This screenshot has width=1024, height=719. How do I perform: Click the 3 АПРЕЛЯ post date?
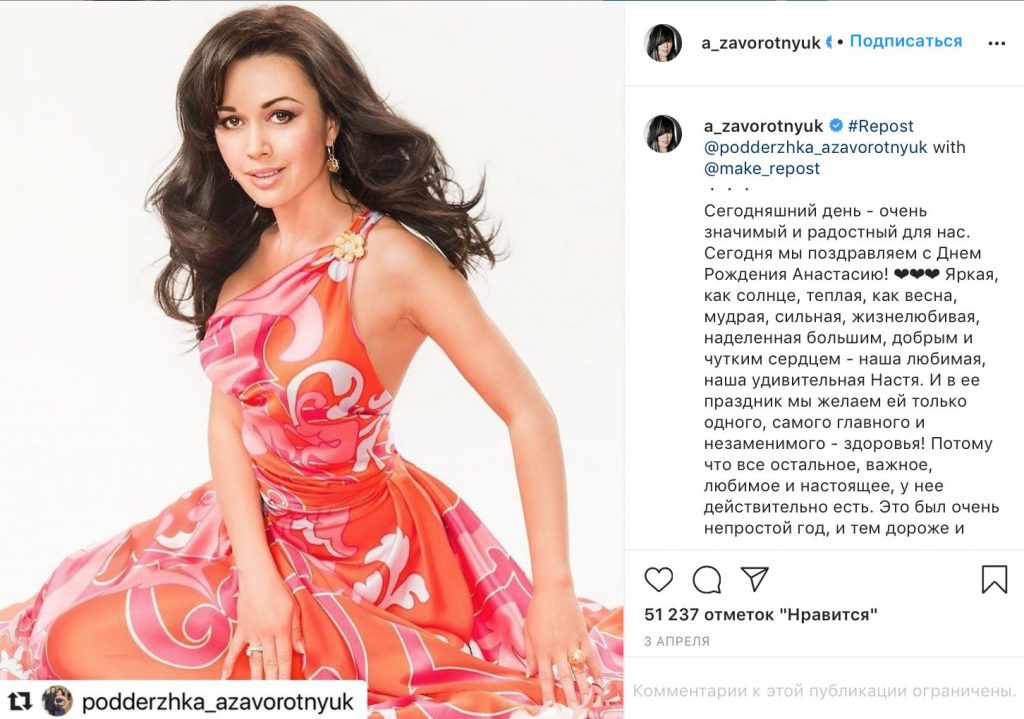click(677, 641)
